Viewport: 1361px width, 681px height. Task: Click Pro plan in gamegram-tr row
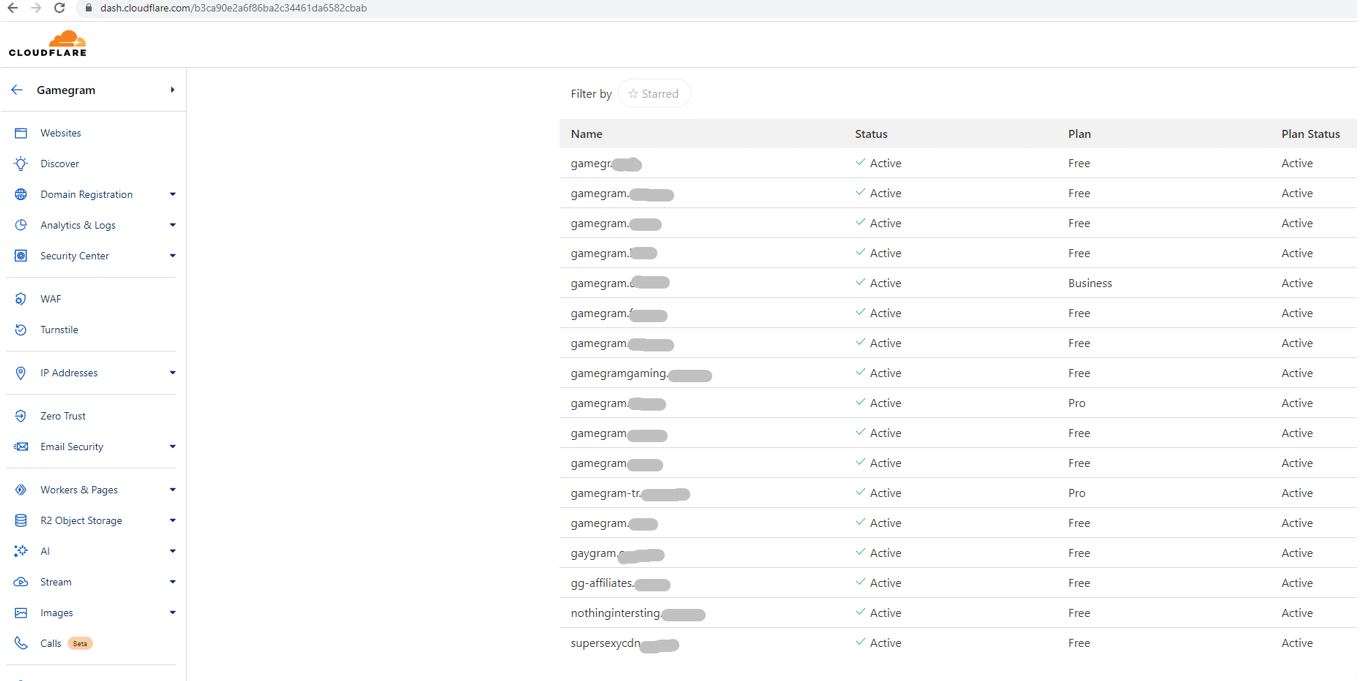[x=1077, y=493]
